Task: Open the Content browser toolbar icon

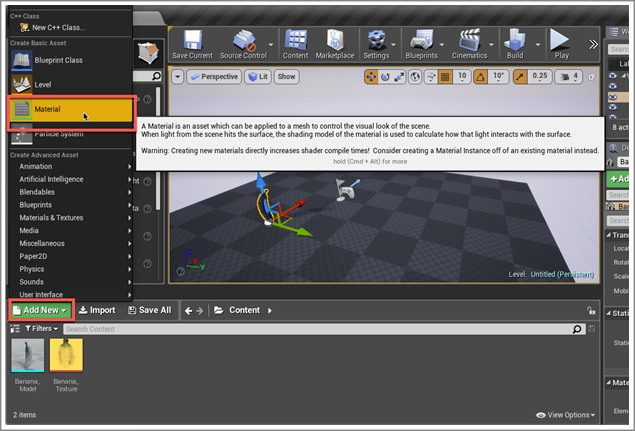Action: click(x=296, y=40)
